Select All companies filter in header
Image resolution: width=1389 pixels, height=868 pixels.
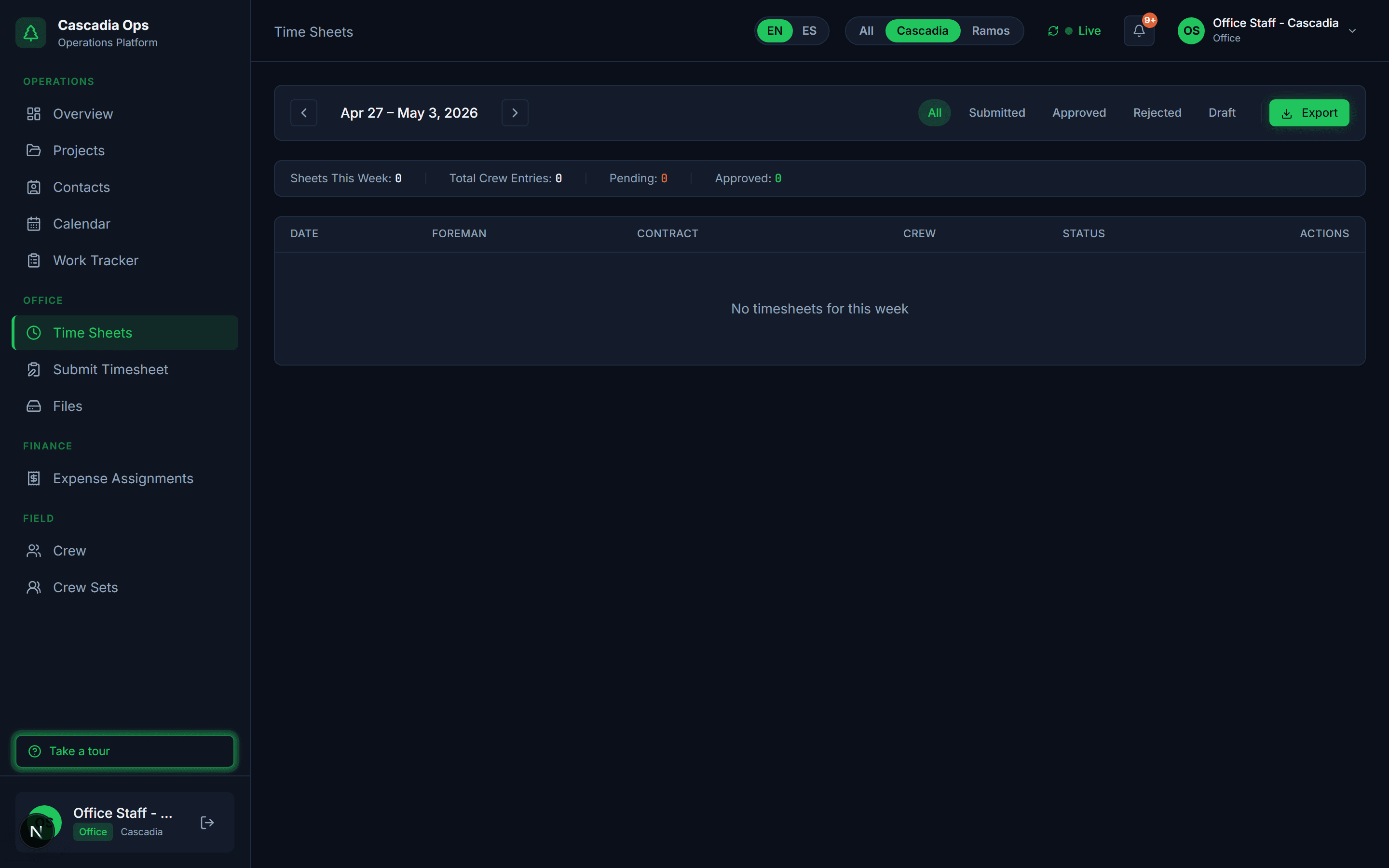866,31
